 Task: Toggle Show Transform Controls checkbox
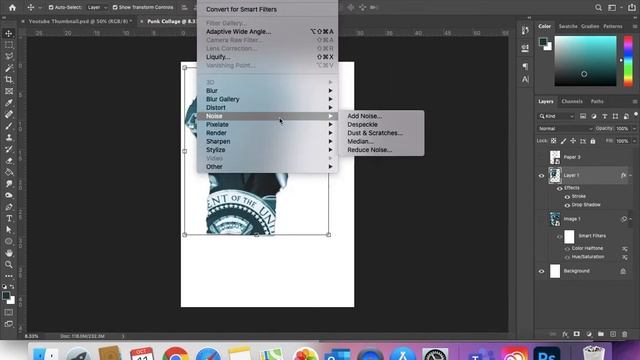coord(115,7)
